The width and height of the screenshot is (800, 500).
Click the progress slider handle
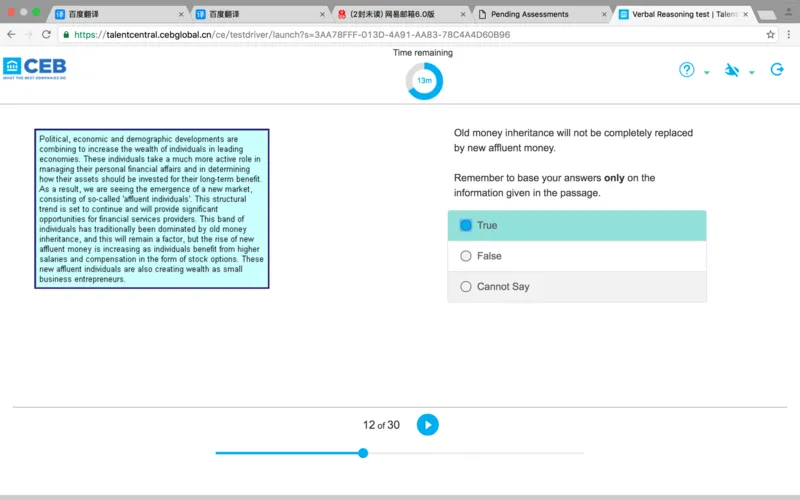[363, 453]
